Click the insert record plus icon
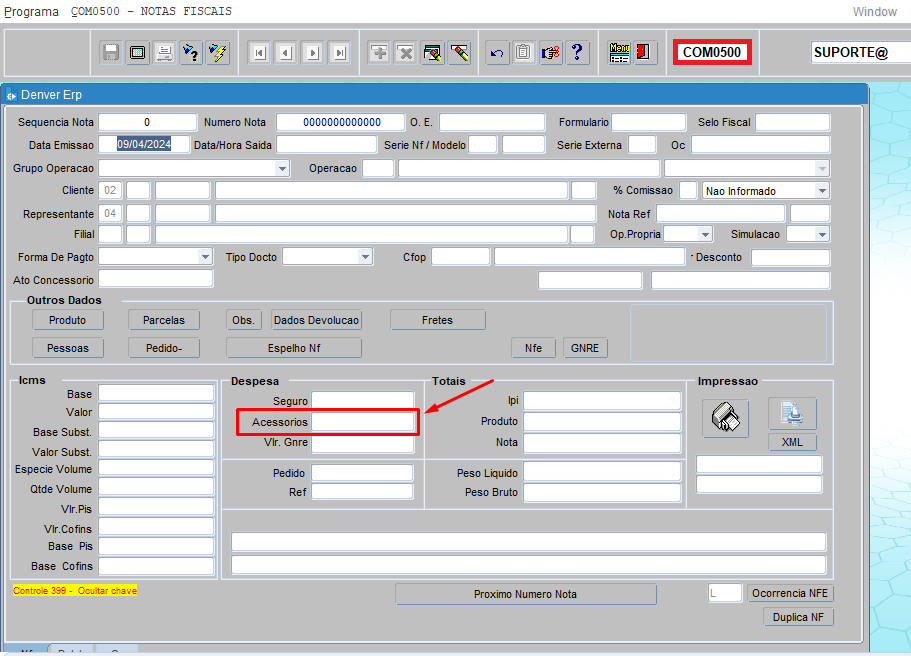The height and width of the screenshot is (656, 911). [379, 53]
